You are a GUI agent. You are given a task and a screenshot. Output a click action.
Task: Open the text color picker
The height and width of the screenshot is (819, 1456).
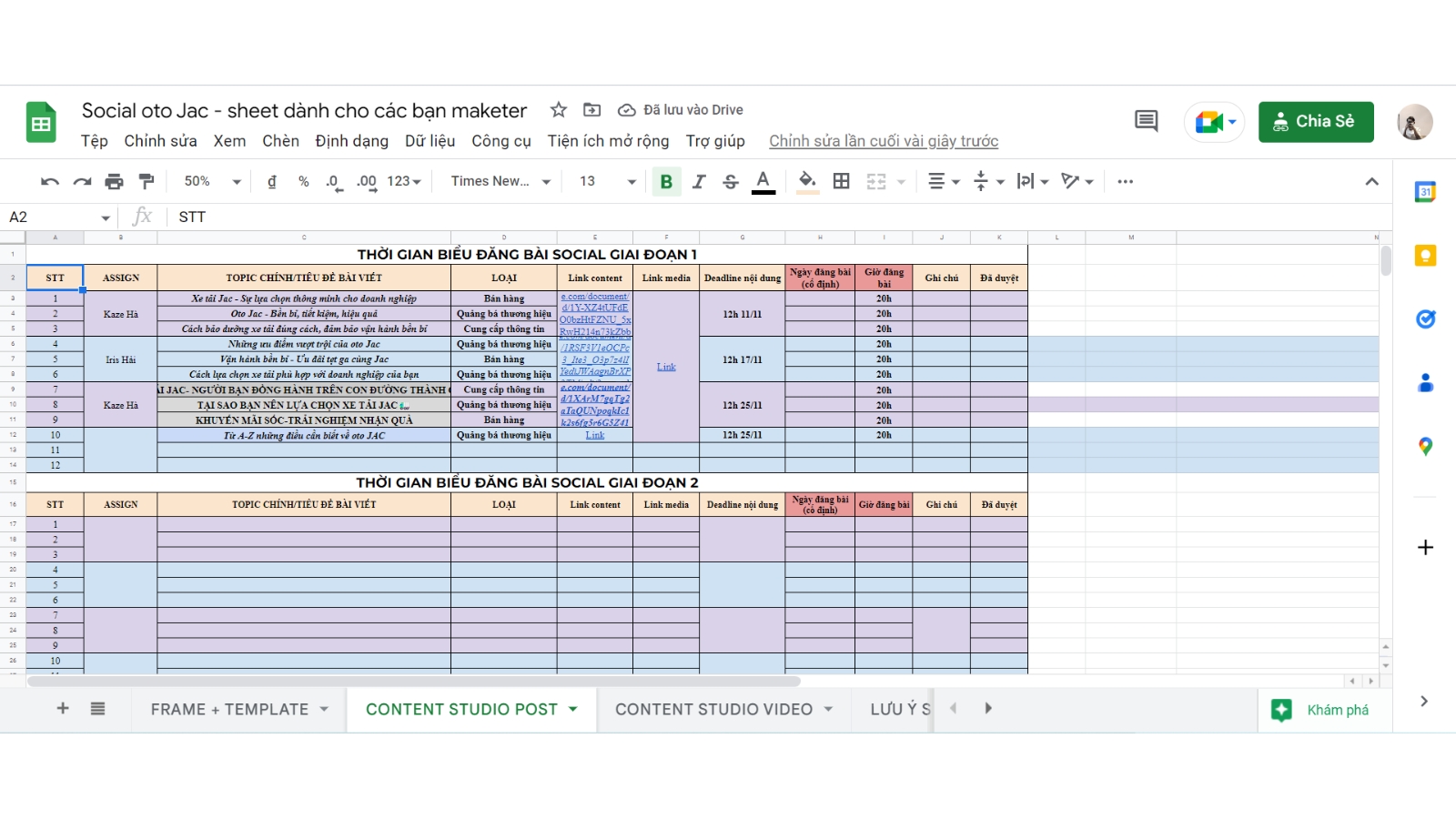tap(763, 182)
